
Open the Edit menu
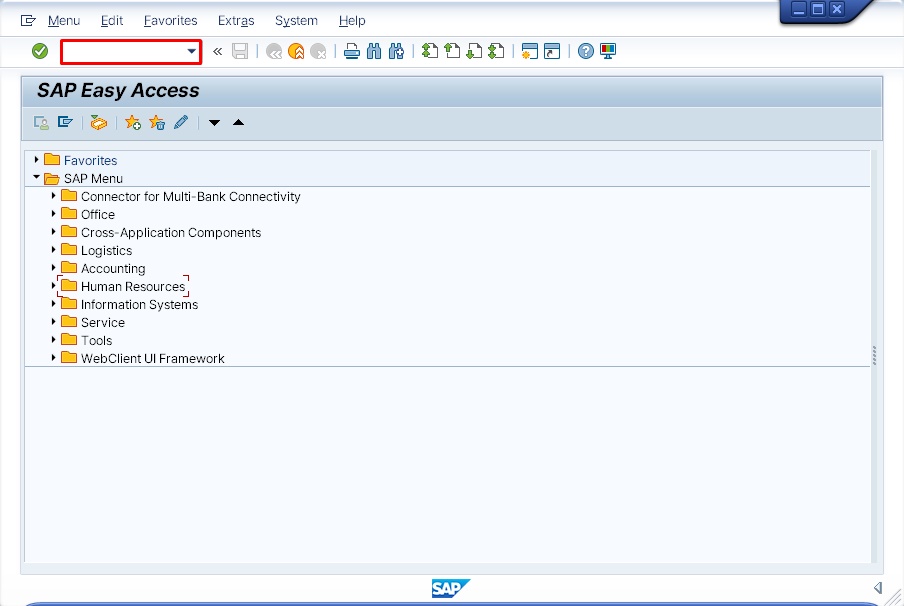coord(112,21)
